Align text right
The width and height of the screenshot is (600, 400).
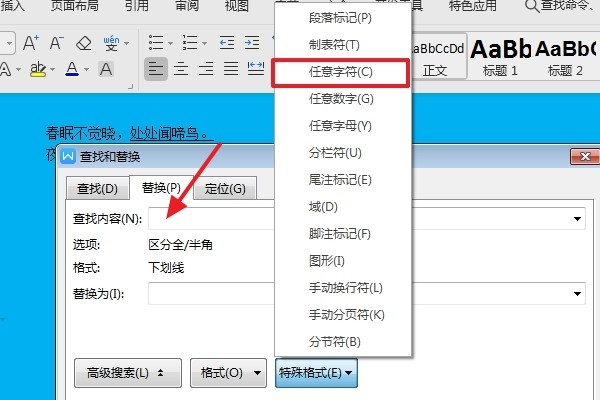point(206,69)
